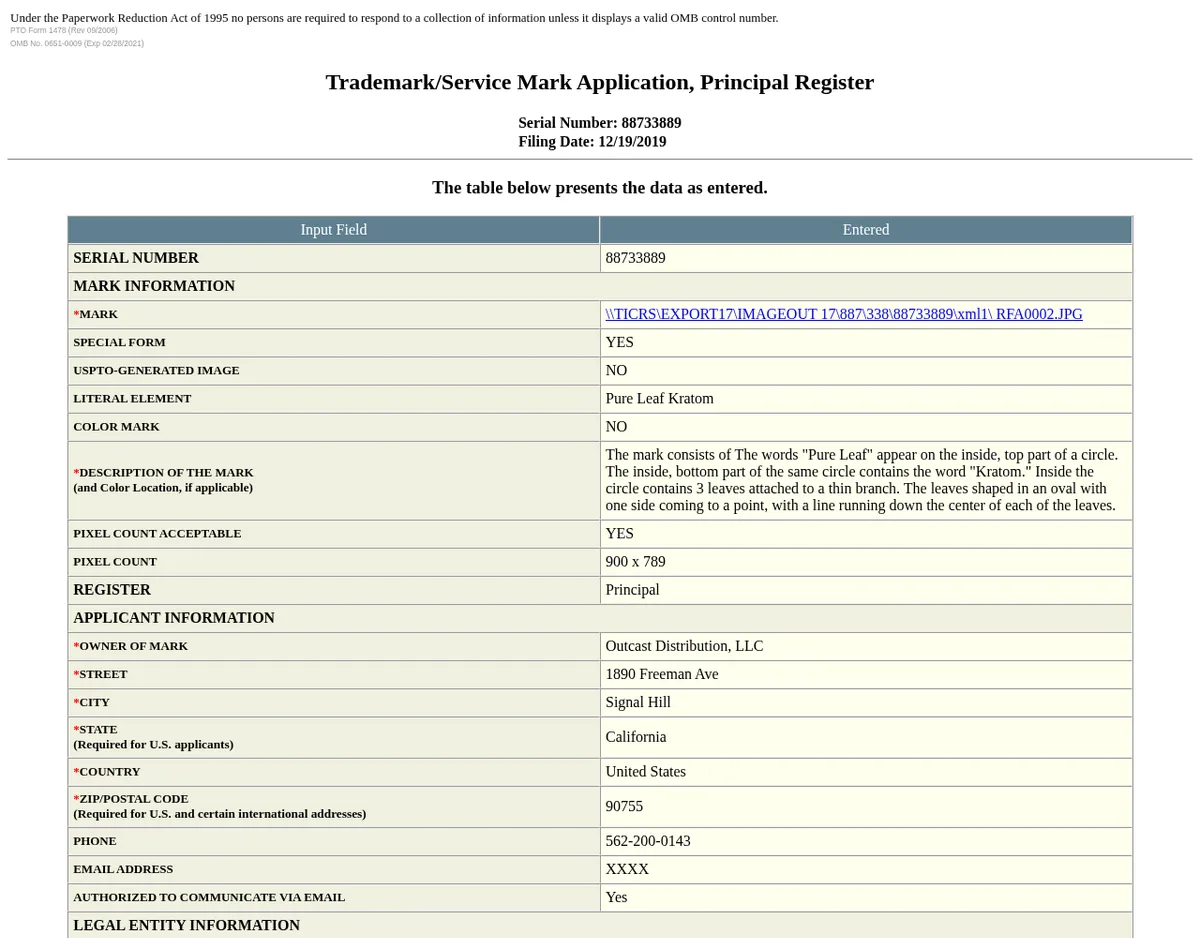Click the city value 'Signal Hill'
This screenshot has width=1200, height=938.
[638, 702]
